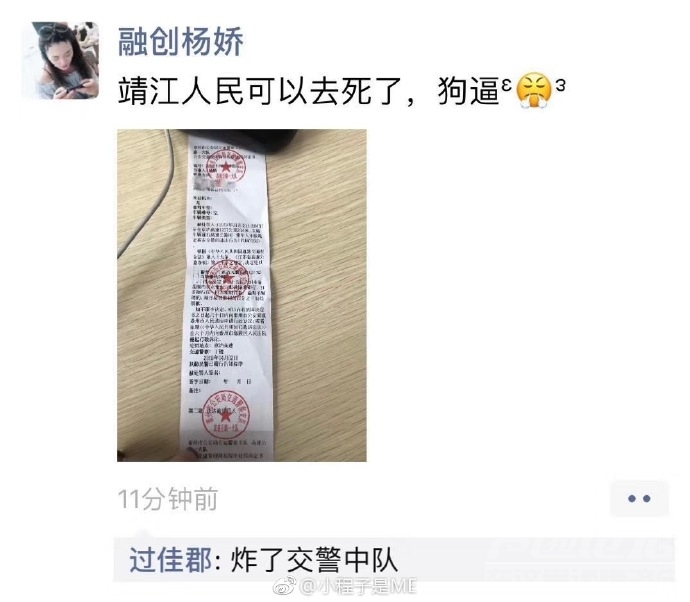Image resolution: width=690 pixels, height=602 pixels.
Task: Click the middle red stamp on ticket
Action: point(227,279)
